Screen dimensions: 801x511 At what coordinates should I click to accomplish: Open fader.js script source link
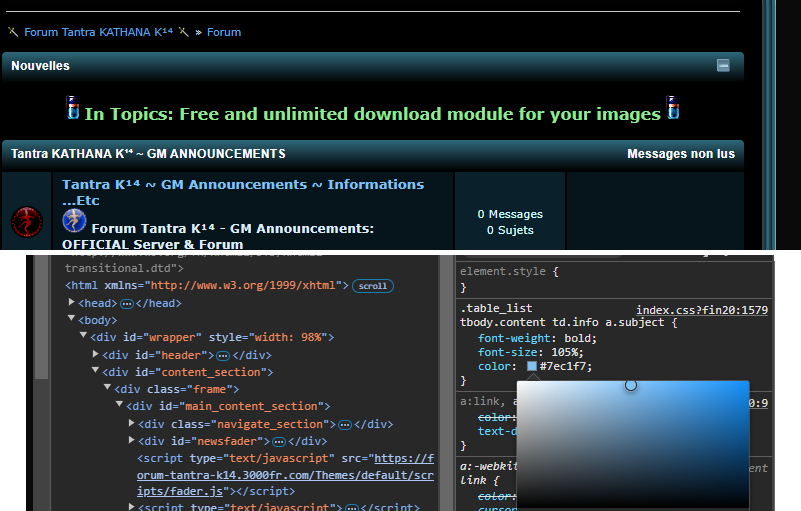[286, 475]
